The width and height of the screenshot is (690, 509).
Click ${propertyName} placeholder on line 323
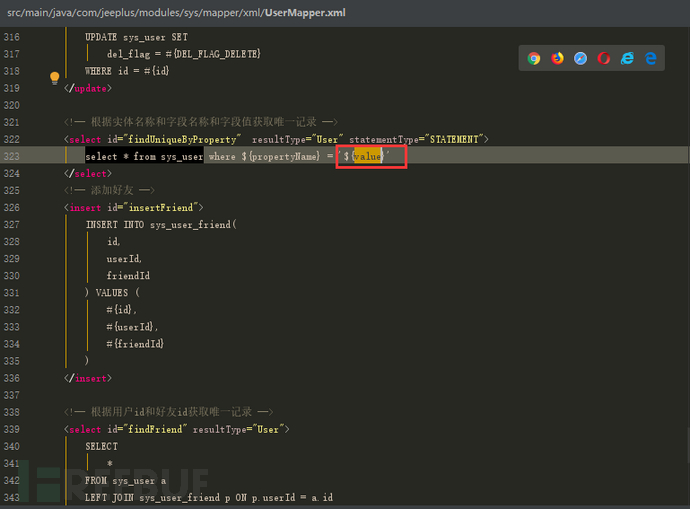tap(280, 156)
